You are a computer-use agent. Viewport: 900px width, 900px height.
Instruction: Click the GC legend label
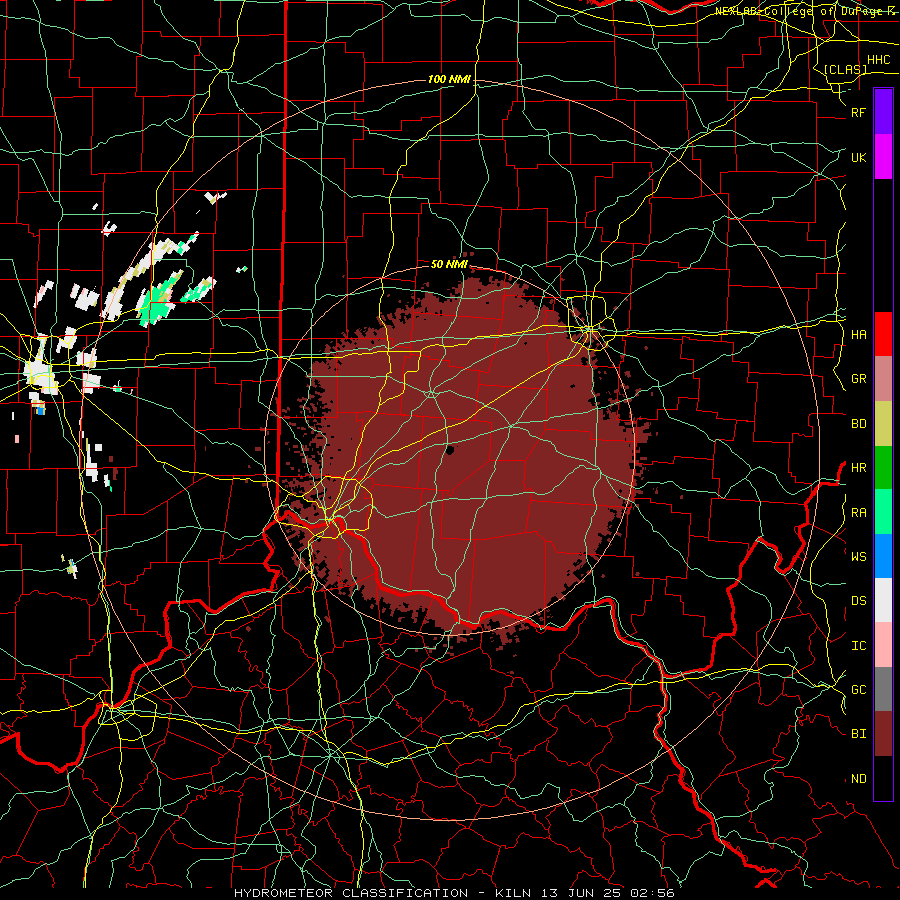tap(858, 690)
